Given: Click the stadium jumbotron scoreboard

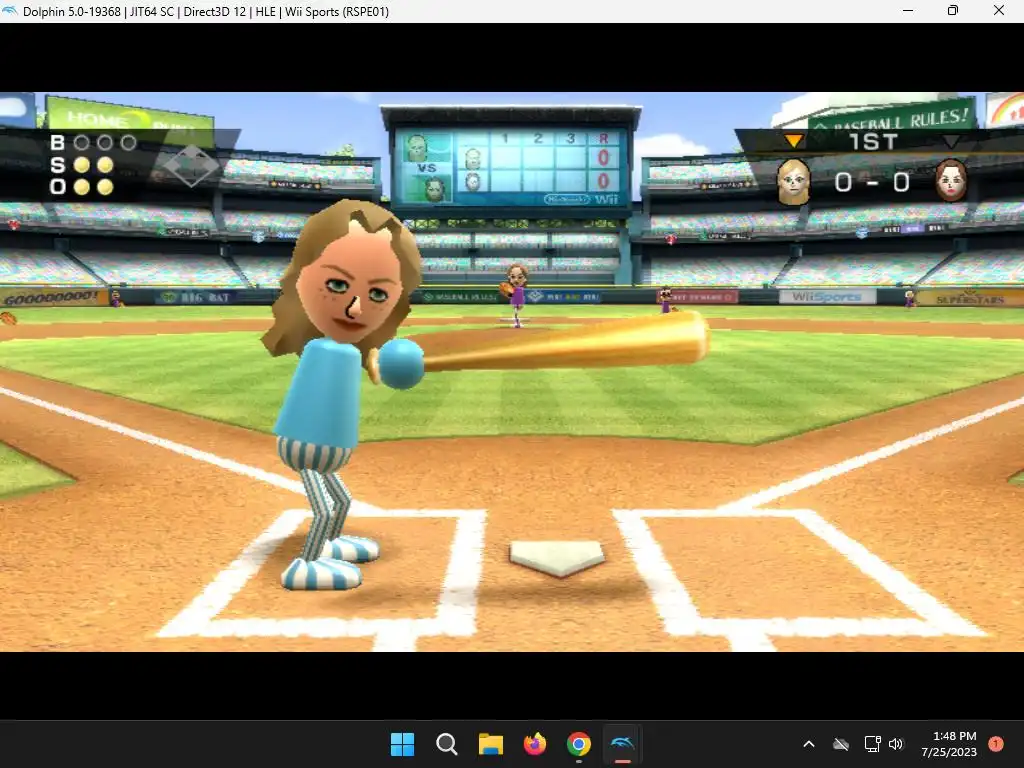Looking at the screenshot, I should [x=511, y=161].
